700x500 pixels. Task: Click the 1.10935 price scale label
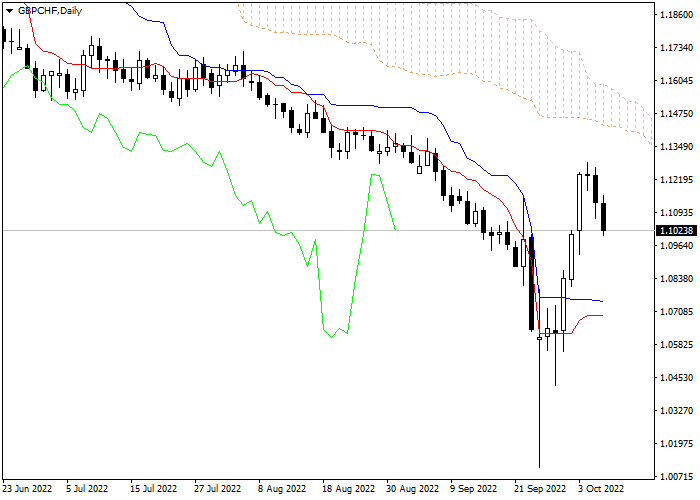coord(677,212)
